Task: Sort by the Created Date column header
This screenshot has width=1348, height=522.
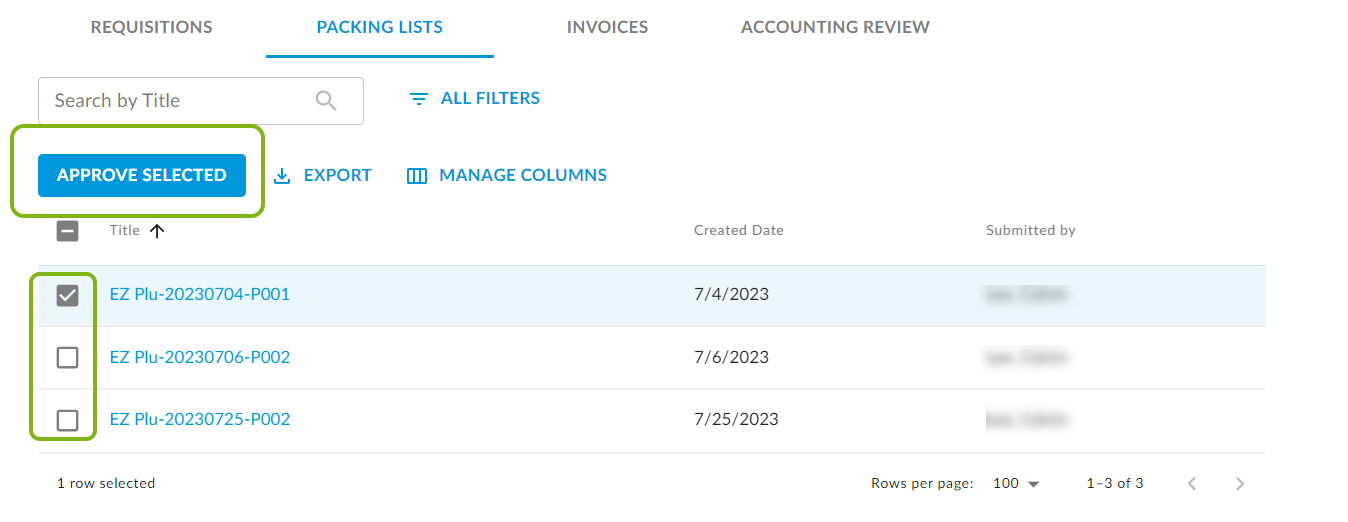Action: click(x=738, y=231)
